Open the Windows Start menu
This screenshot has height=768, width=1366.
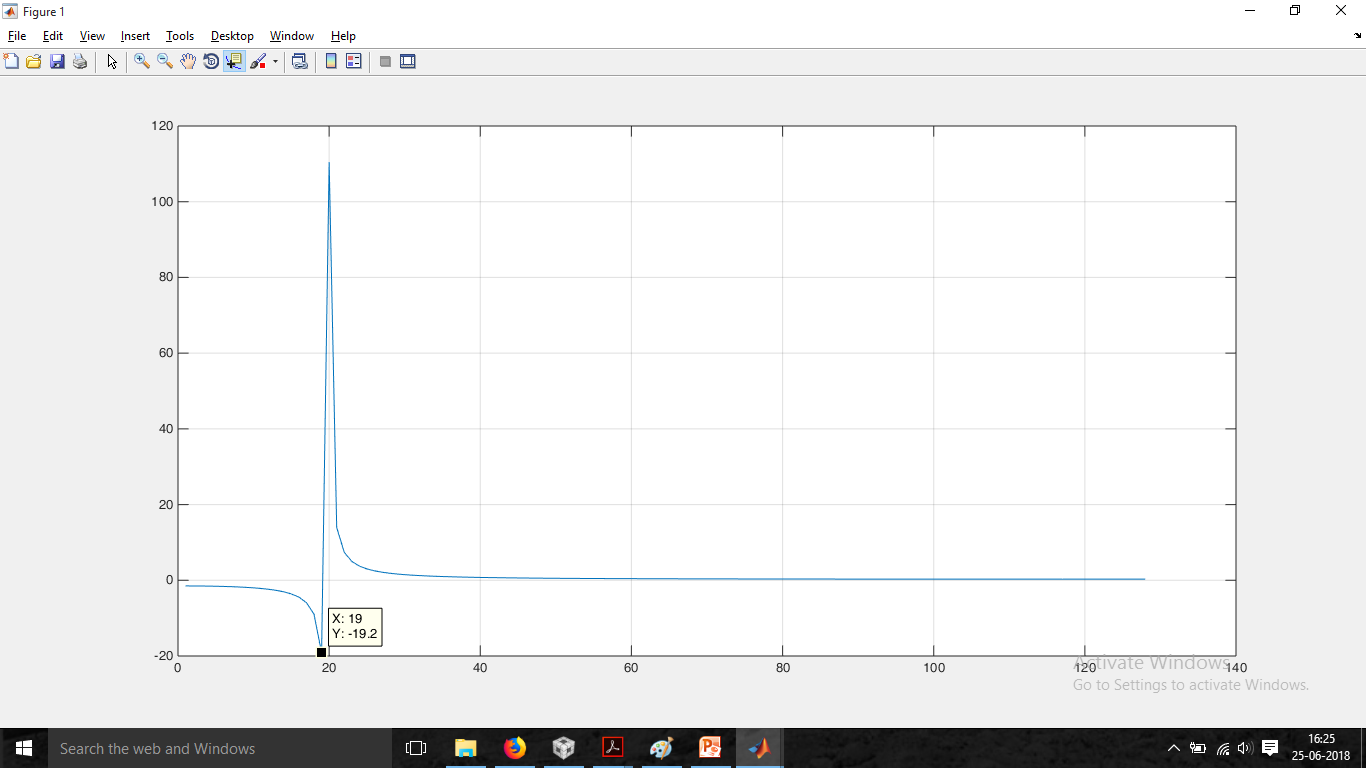(x=24, y=748)
